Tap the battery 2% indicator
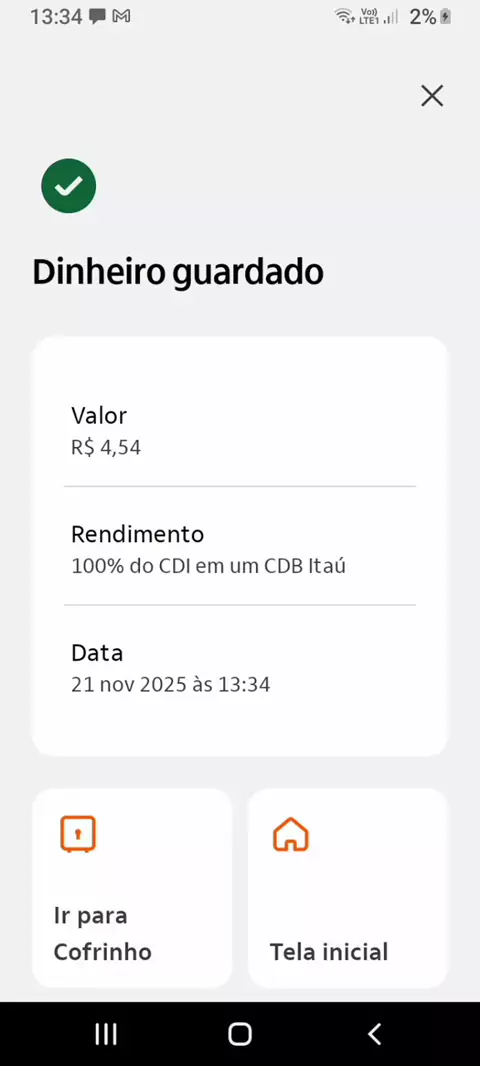480x1066 pixels. click(x=430, y=16)
